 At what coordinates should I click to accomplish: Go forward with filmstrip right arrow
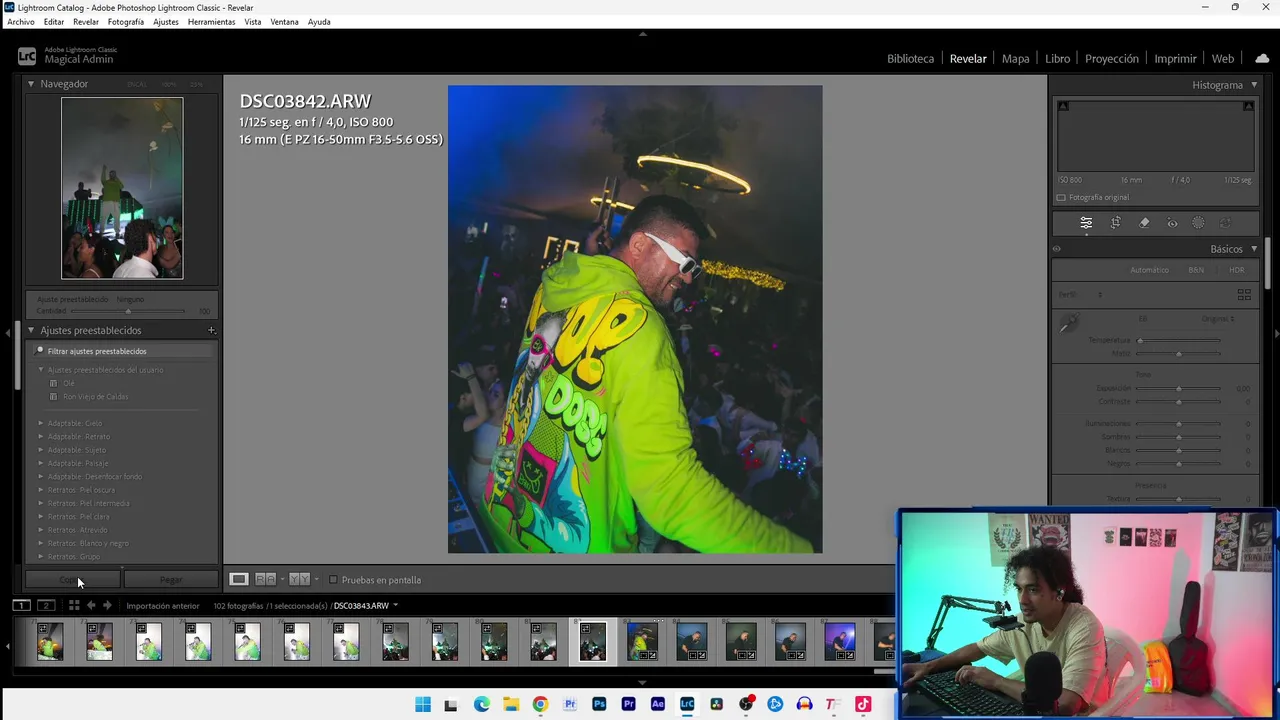pos(107,605)
